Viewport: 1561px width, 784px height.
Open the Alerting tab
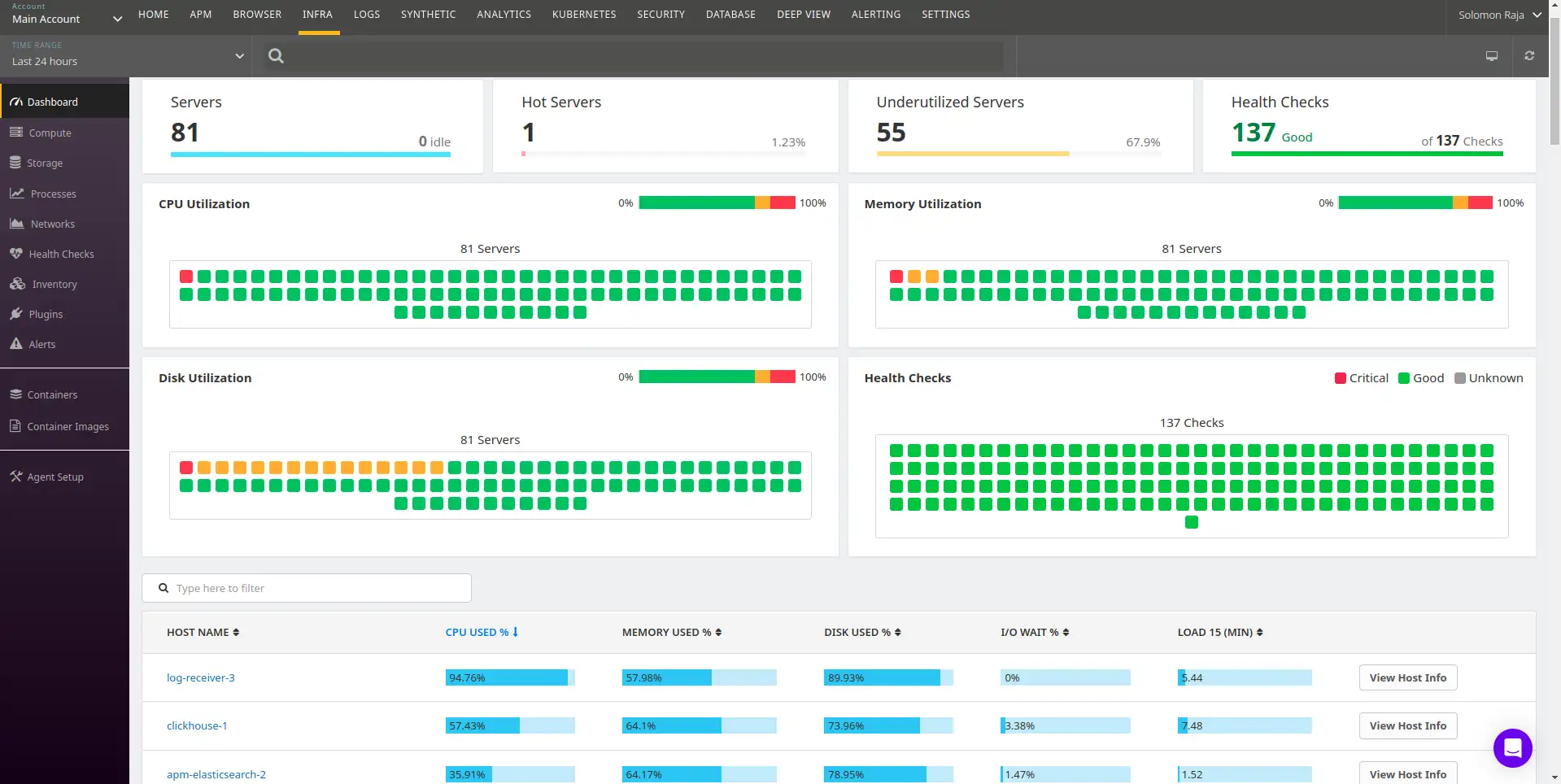[876, 15]
